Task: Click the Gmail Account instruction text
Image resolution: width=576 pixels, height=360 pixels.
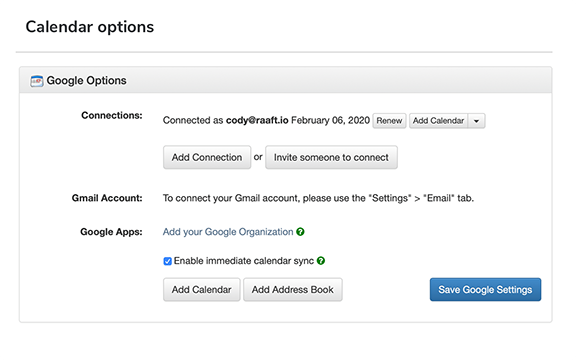Action: pos(318,198)
